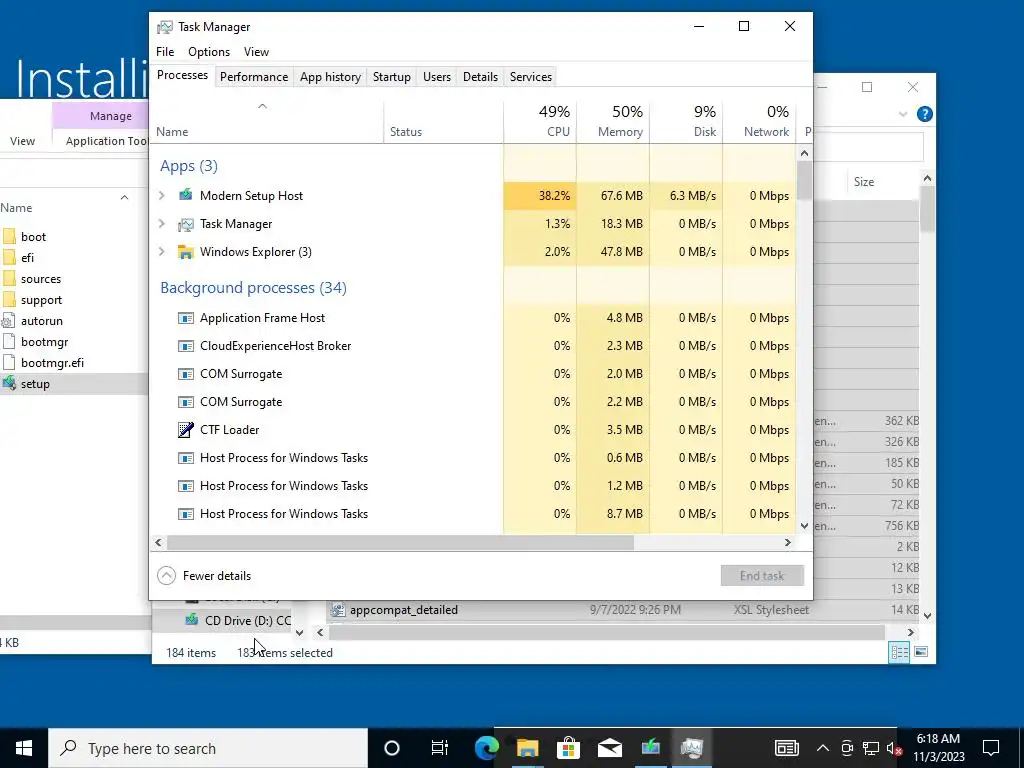This screenshot has height=768, width=1024.
Task: Click the End task button
Action: point(762,575)
